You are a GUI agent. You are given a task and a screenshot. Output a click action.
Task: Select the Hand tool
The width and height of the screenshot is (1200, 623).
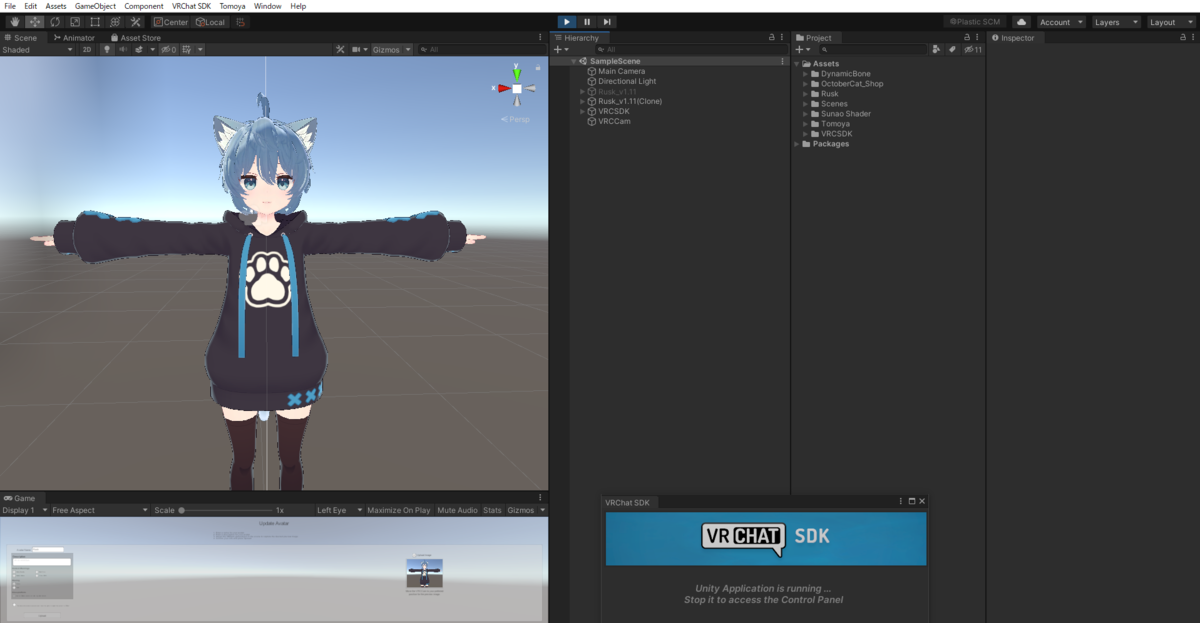click(15, 22)
